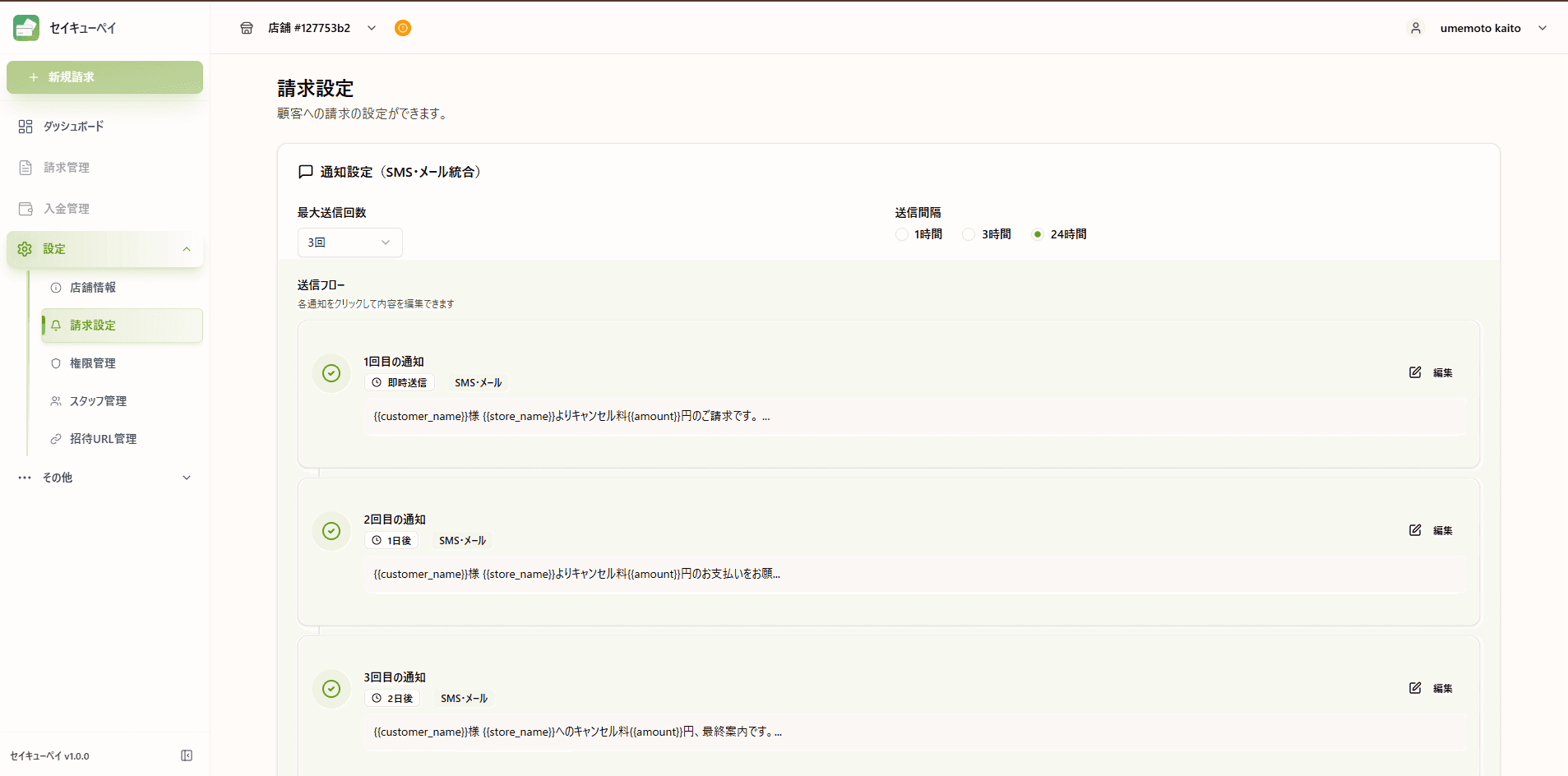
Task: Click the orange status icon beside store name
Action: click(x=403, y=28)
